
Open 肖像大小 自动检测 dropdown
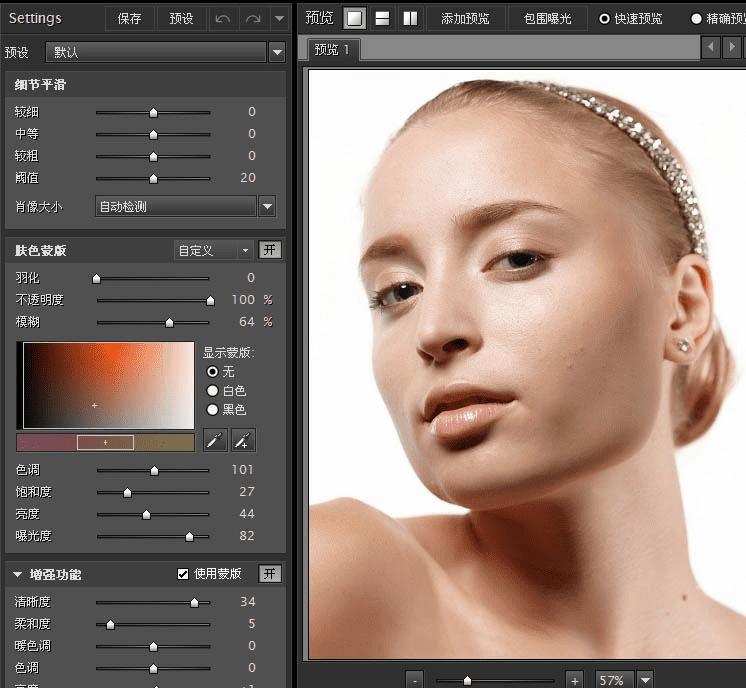click(x=267, y=207)
